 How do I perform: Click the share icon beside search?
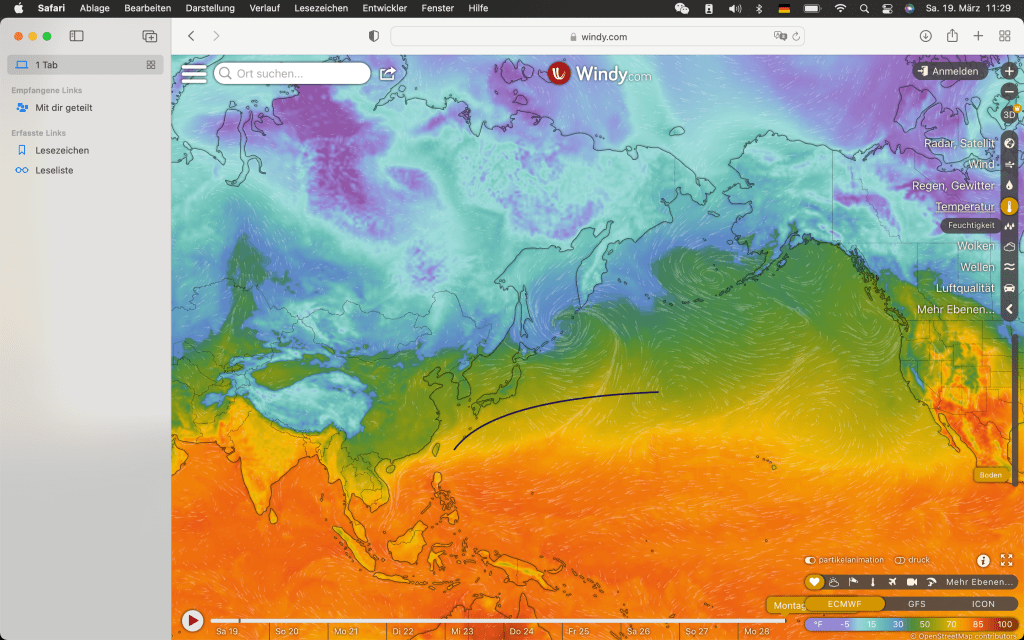tap(387, 73)
